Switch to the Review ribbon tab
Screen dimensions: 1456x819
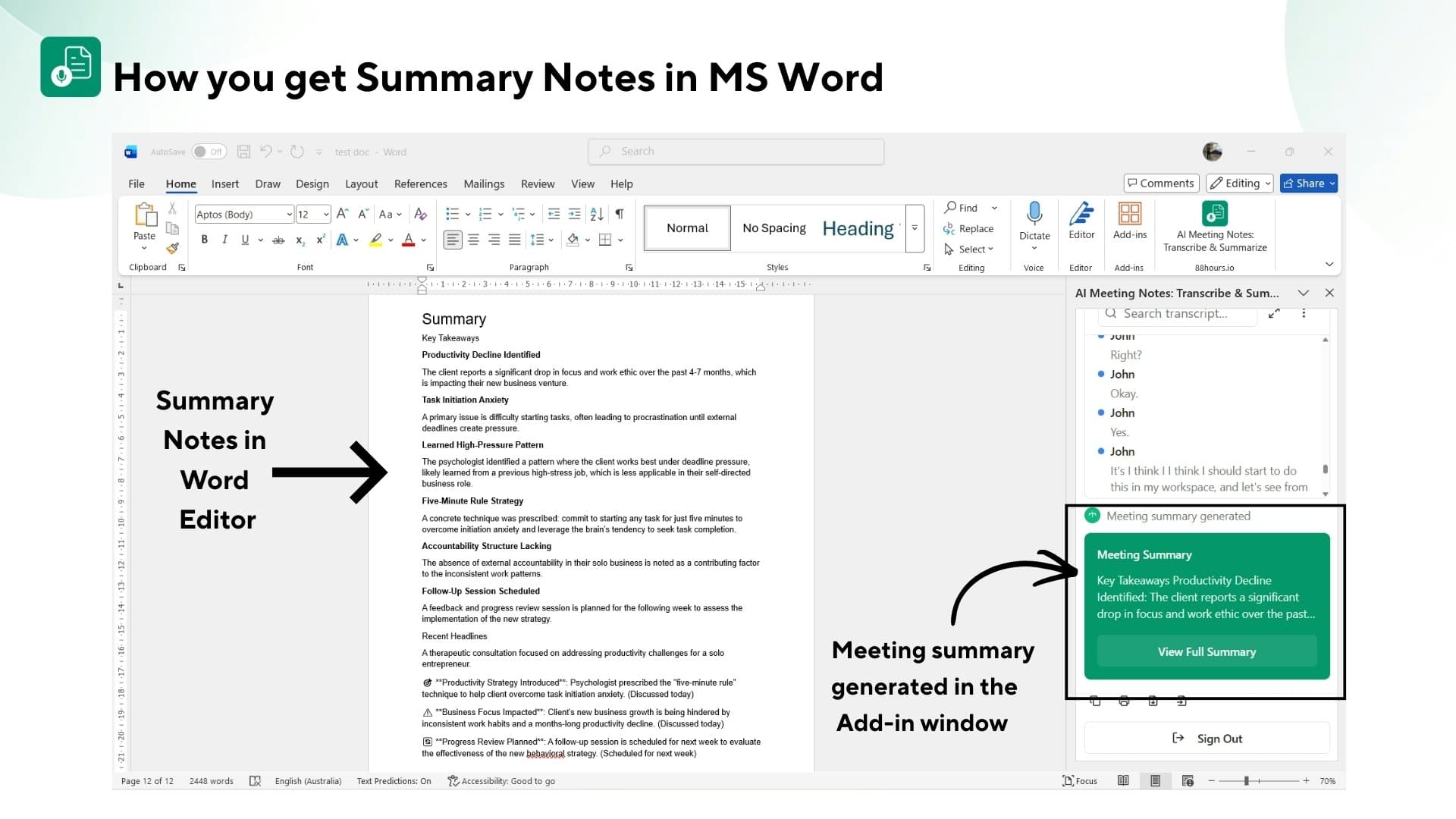tap(538, 184)
